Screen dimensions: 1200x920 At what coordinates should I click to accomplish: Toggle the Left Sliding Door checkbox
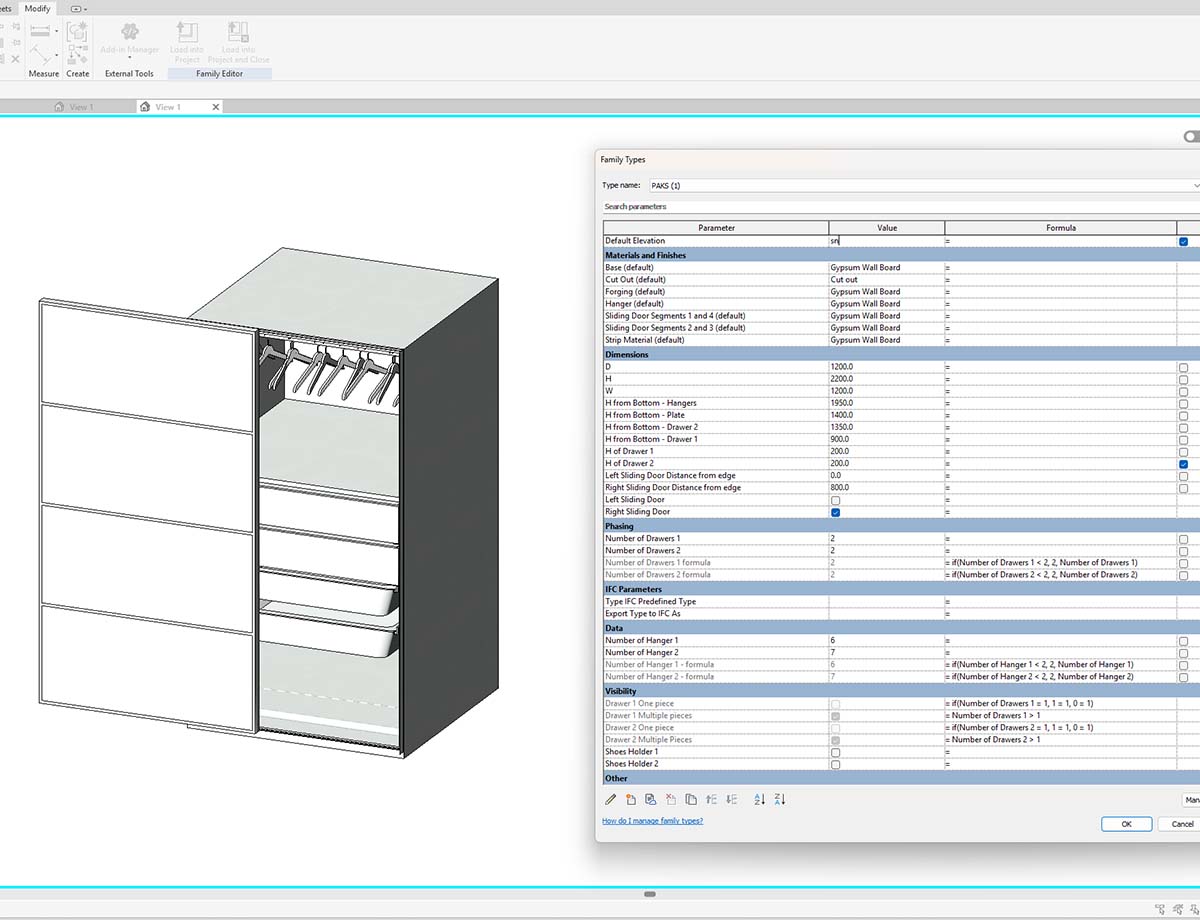click(836, 500)
